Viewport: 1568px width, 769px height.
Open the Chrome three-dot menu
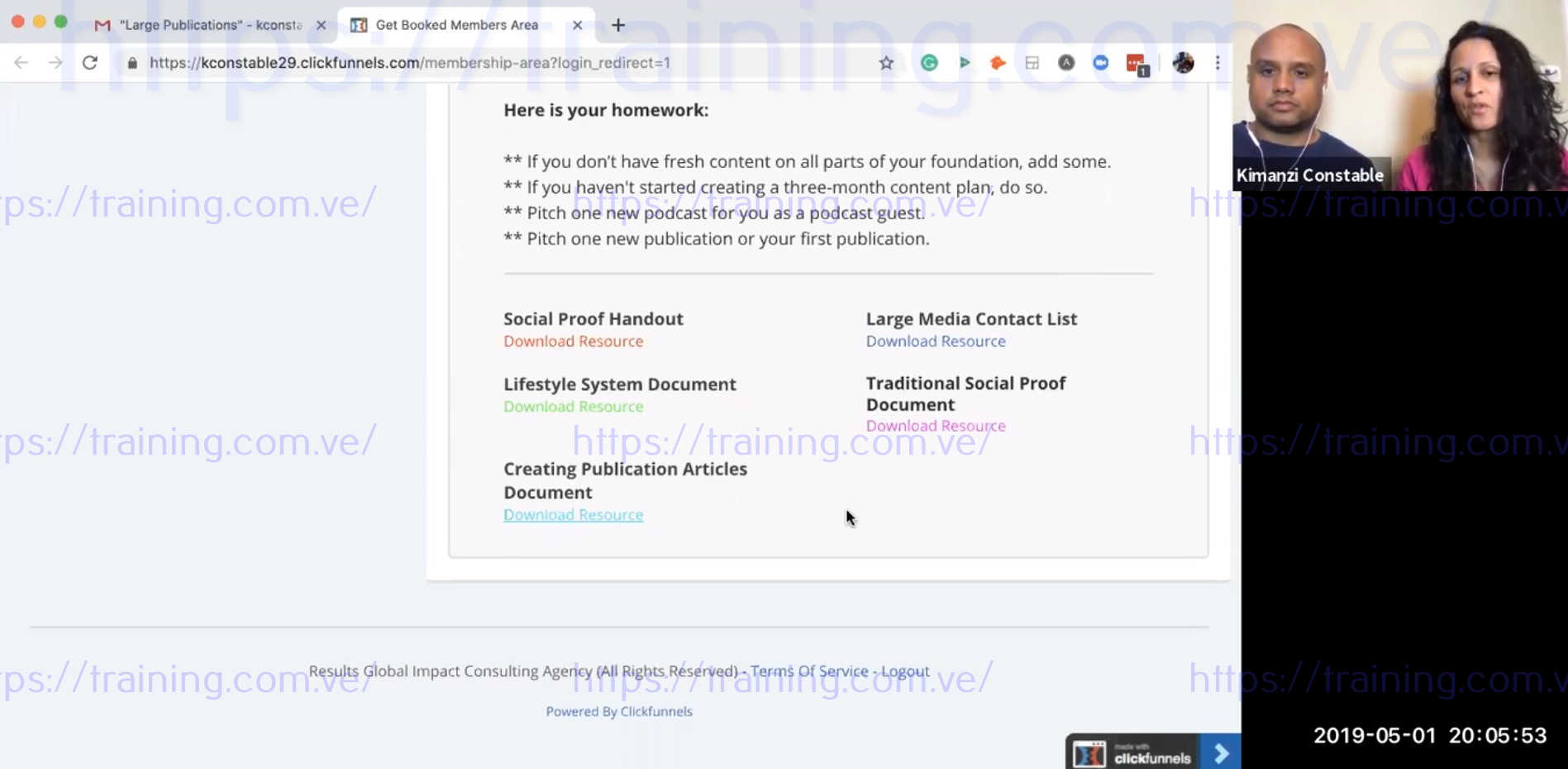(x=1218, y=63)
